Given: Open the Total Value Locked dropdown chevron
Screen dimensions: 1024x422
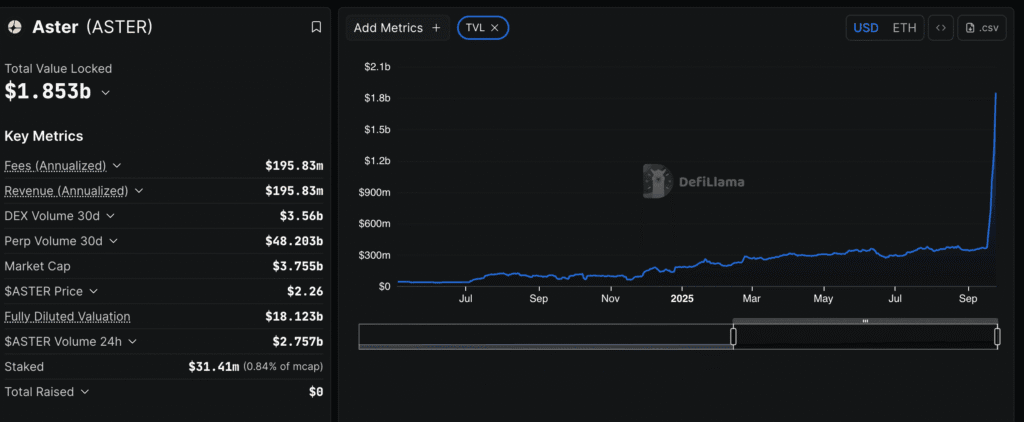Looking at the screenshot, I should 106,93.
